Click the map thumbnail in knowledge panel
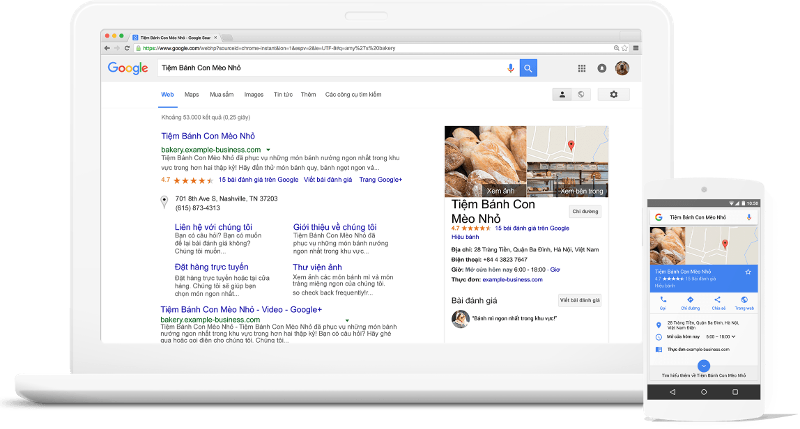This screenshot has height=429, width=800. coord(567,144)
